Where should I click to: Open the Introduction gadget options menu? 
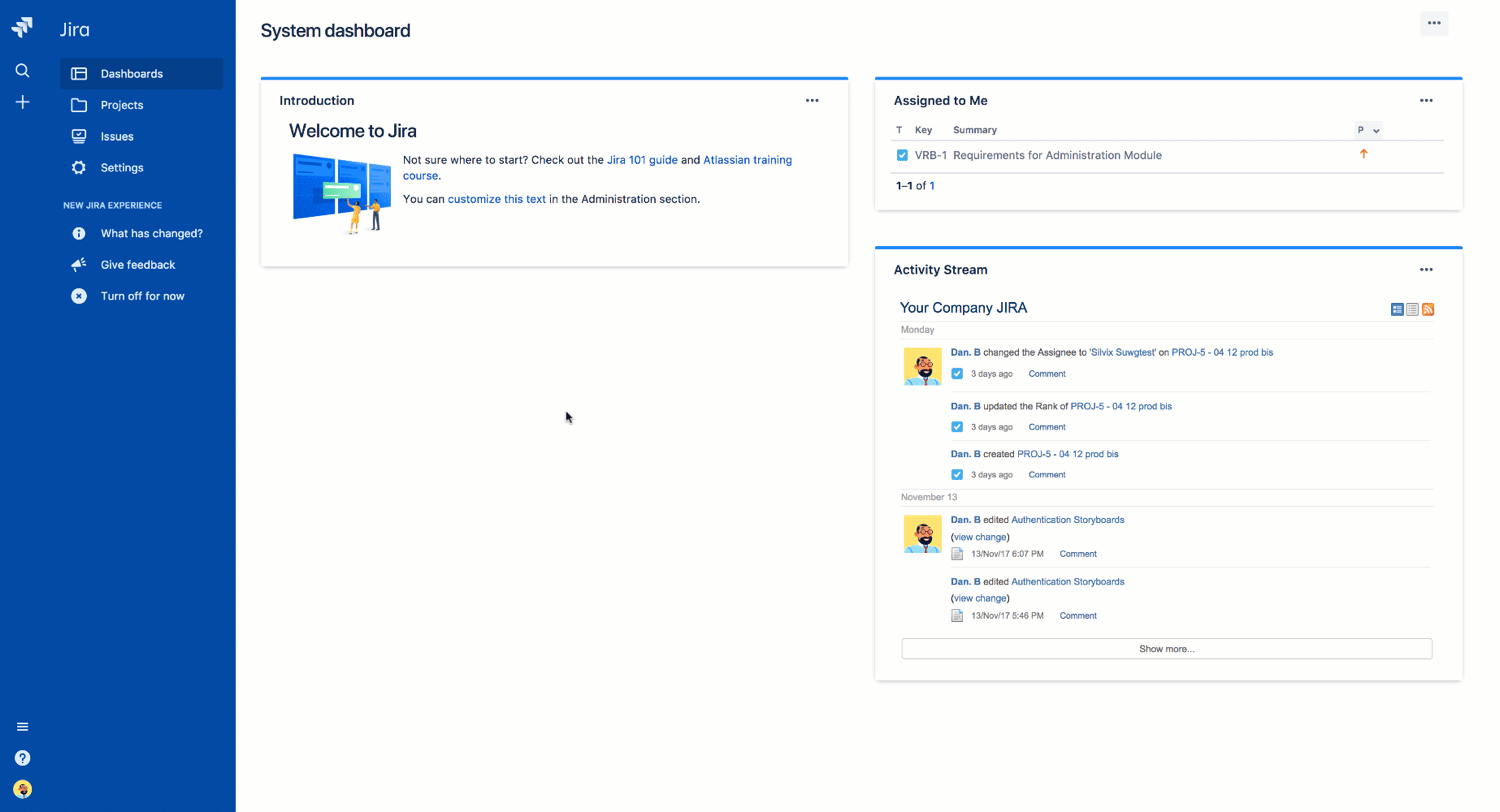pyautogui.click(x=812, y=100)
